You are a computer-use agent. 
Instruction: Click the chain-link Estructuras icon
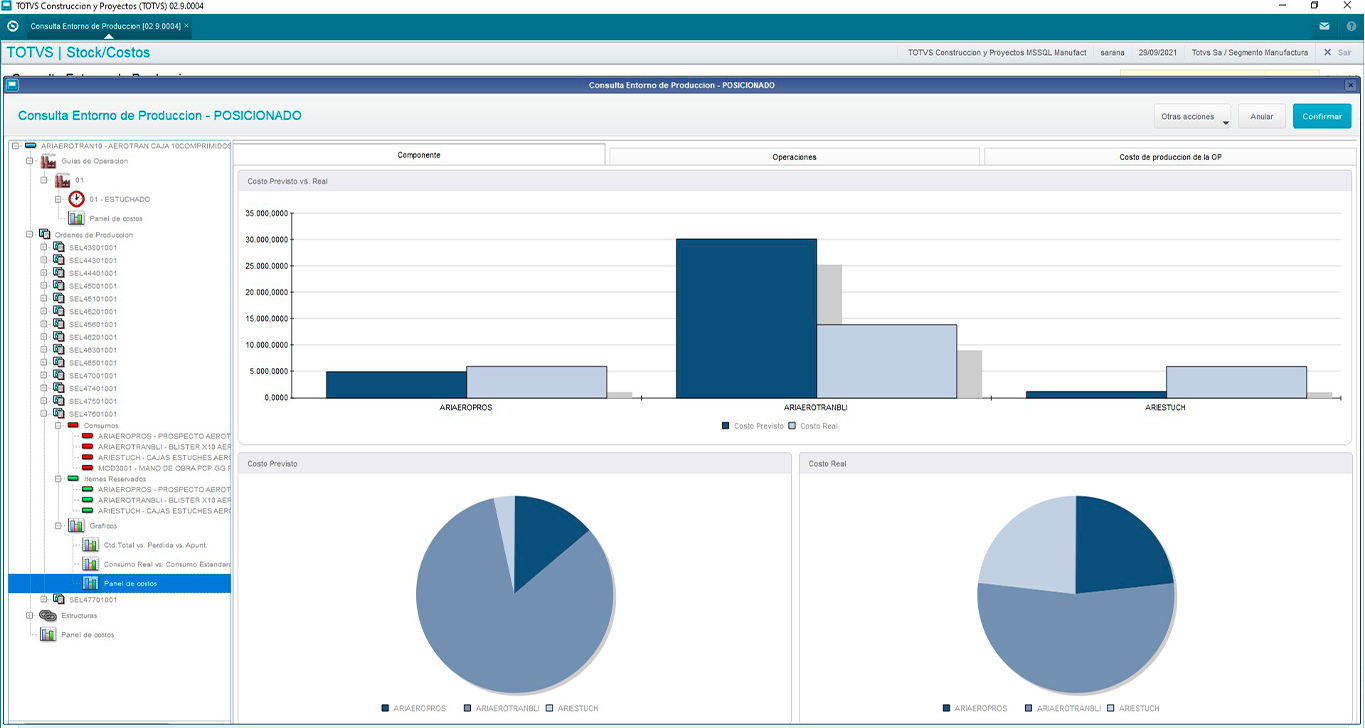pos(47,616)
